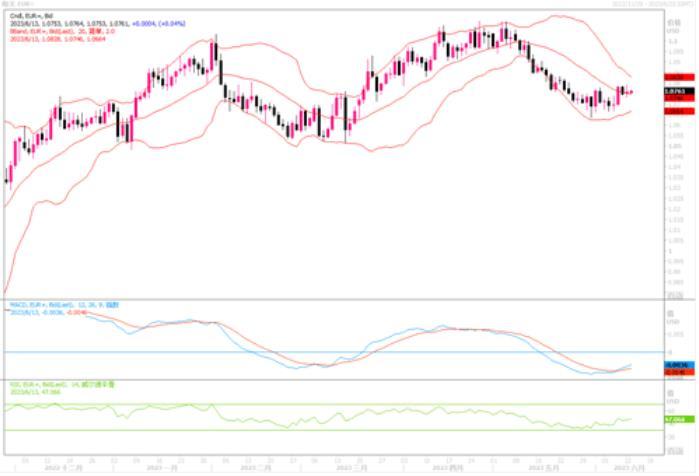699x476 pixels.
Task: Click the green RSI 47.066 value tag
Action: [x=674, y=420]
